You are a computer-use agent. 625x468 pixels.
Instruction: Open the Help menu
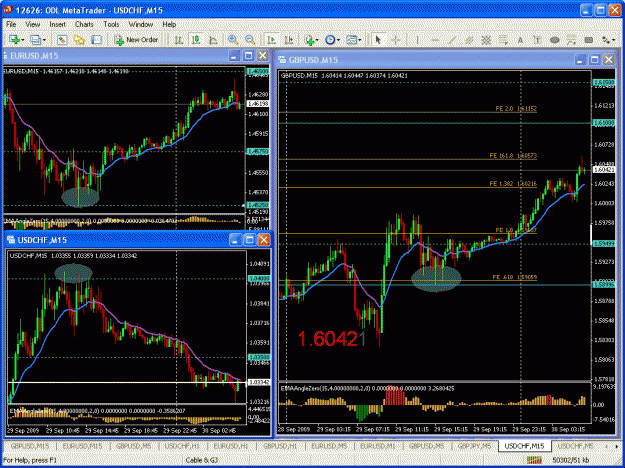point(169,24)
